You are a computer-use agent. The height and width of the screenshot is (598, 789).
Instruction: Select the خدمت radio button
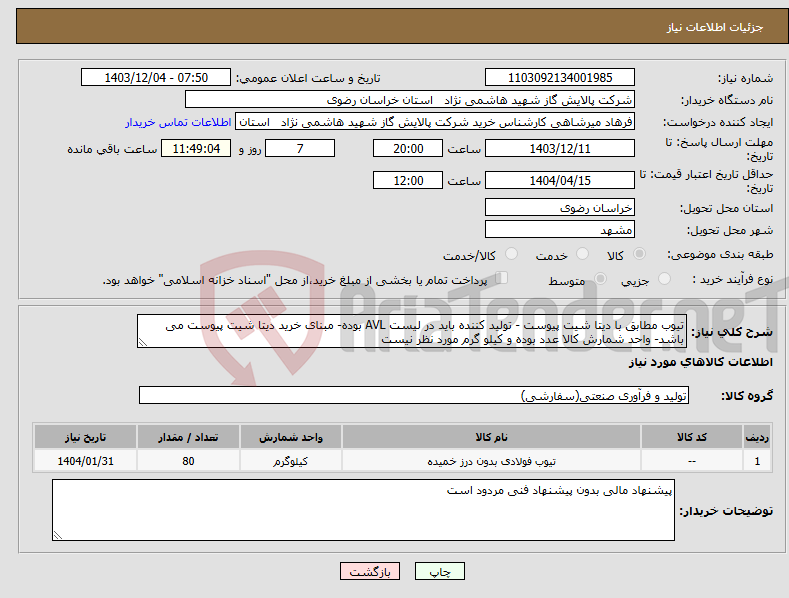pyautogui.click(x=582, y=254)
